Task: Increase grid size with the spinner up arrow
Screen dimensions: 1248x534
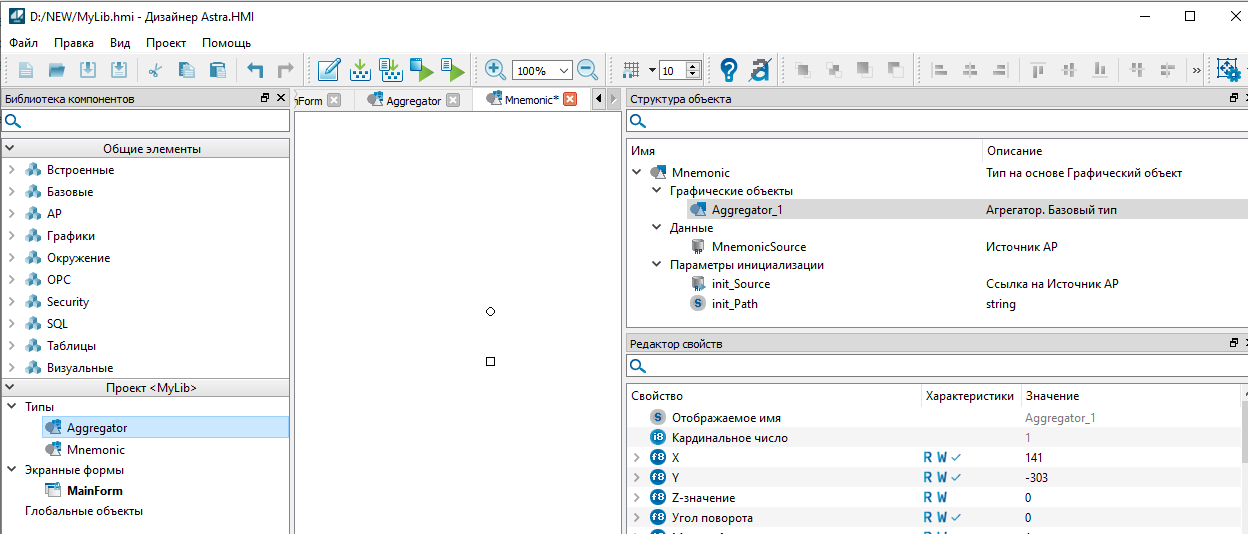Action: (694, 66)
